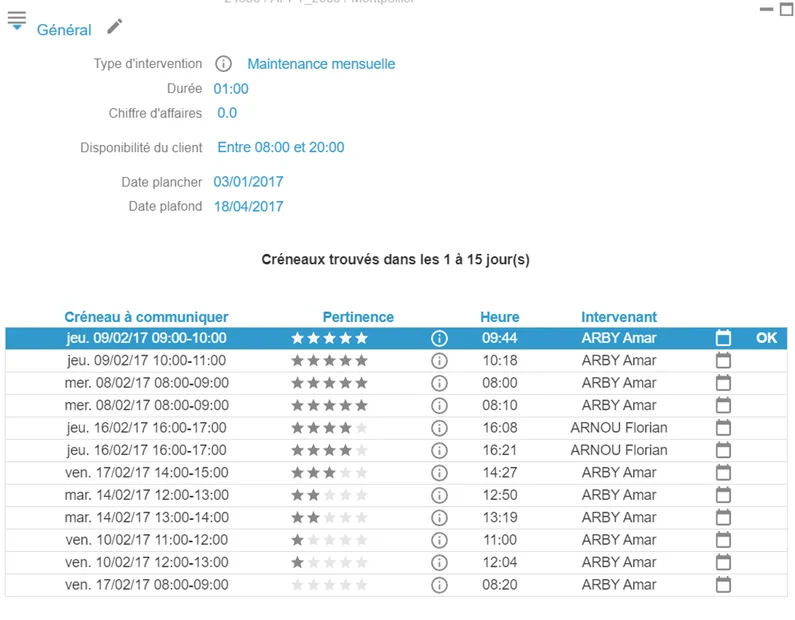Viewport: 795px width, 620px height.
Task: Open calendar icon for jeu. 09/02/17 09:00-10:00 slot
Action: [x=723, y=338]
